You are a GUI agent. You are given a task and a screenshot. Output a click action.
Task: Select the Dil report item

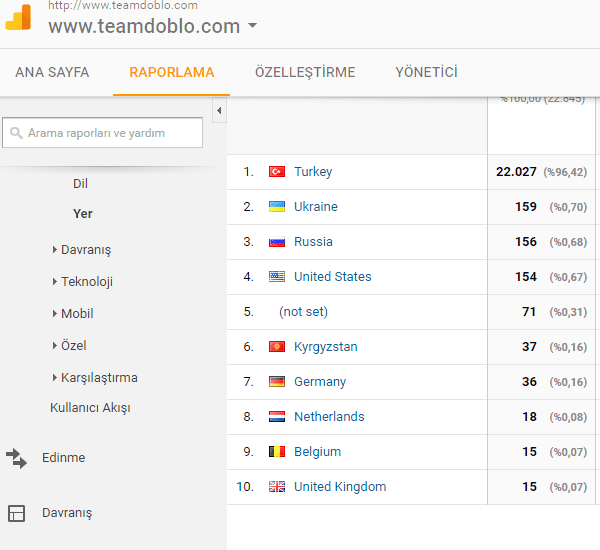point(80,184)
